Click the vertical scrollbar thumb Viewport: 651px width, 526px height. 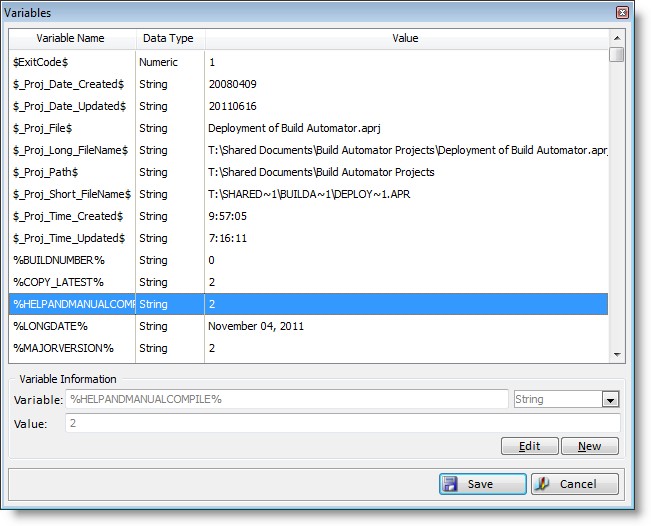[x=617, y=54]
